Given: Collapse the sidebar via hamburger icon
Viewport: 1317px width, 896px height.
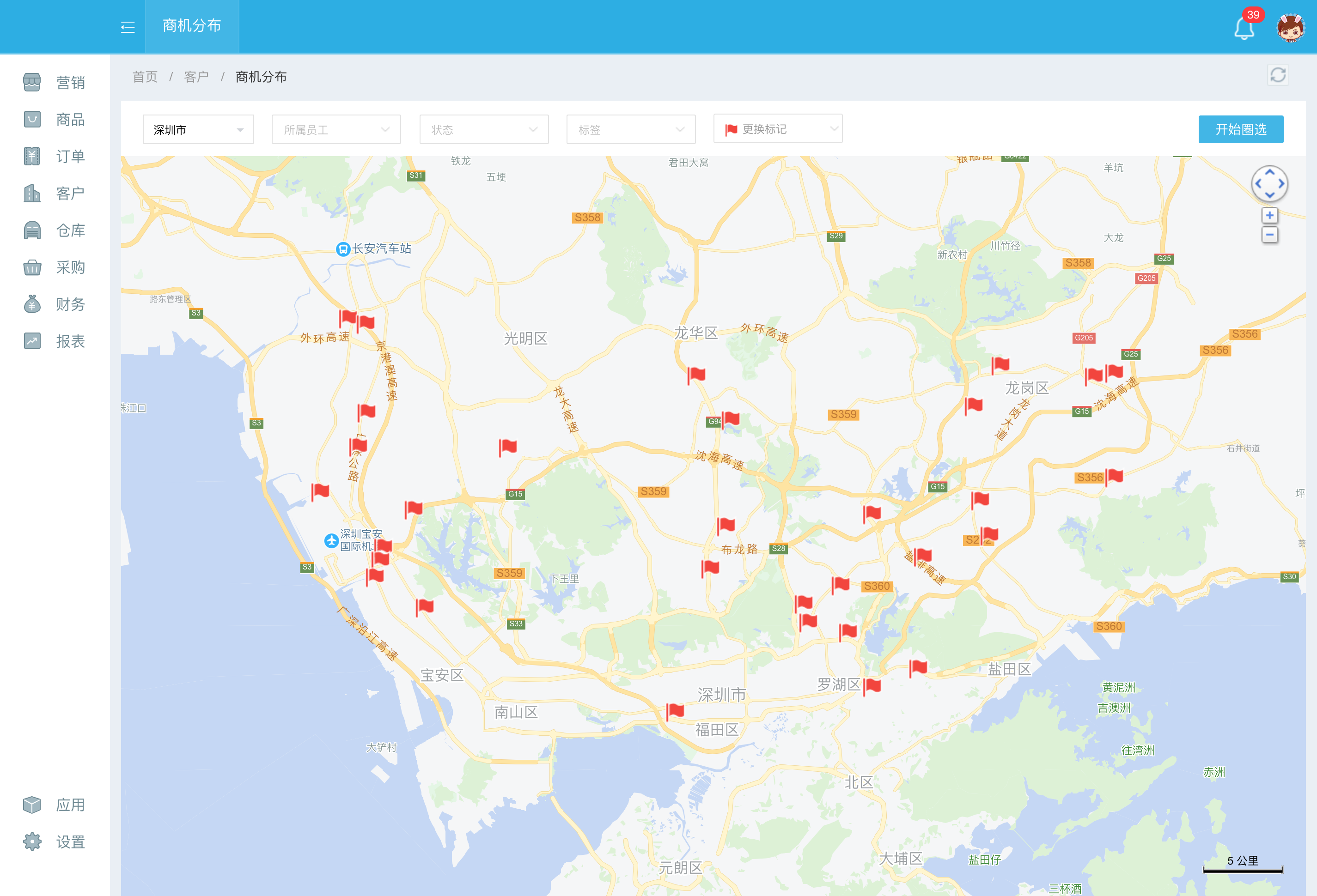Looking at the screenshot, I should pos(128,27).
